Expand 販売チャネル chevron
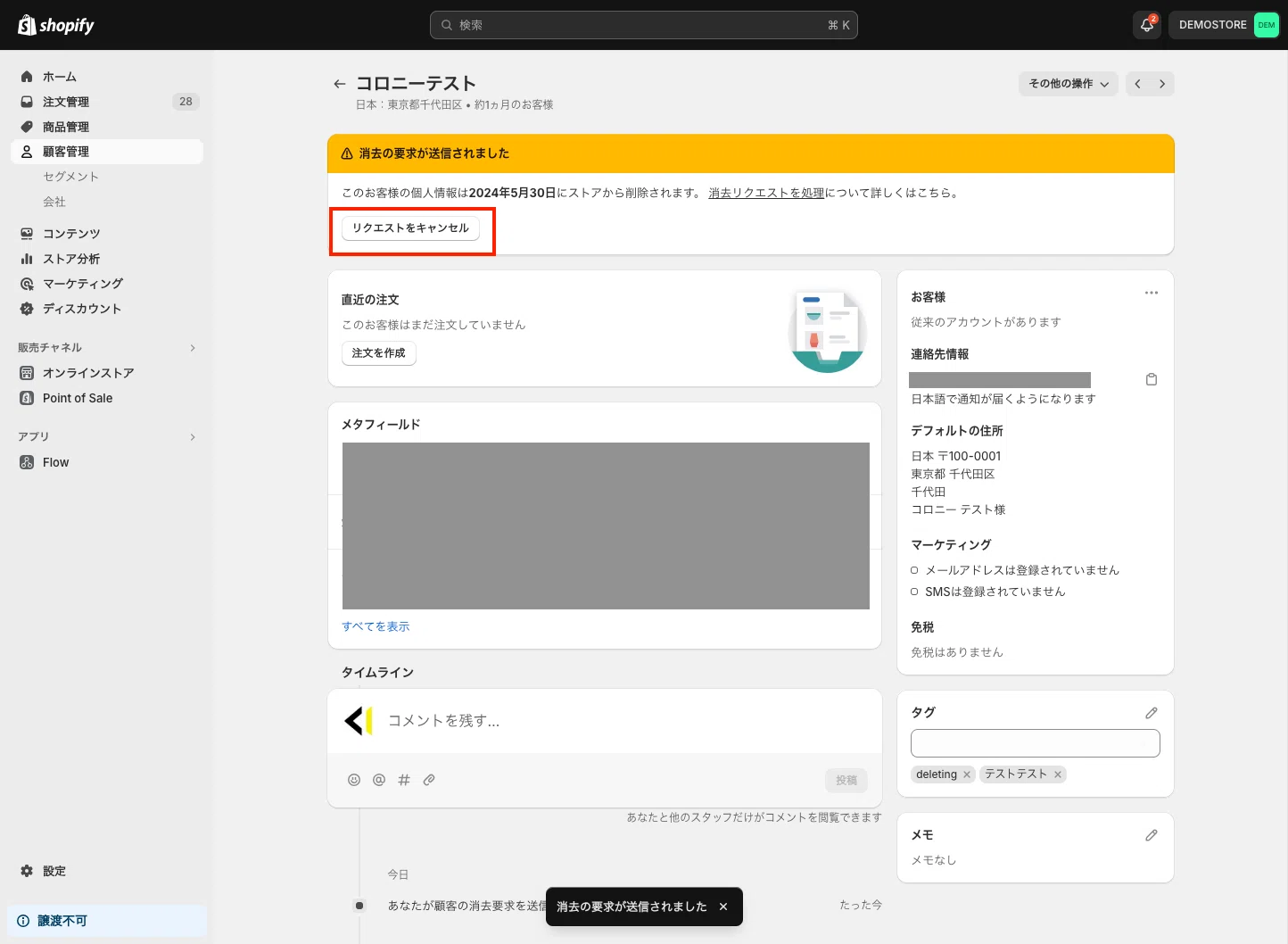 (x=193, y=348)
